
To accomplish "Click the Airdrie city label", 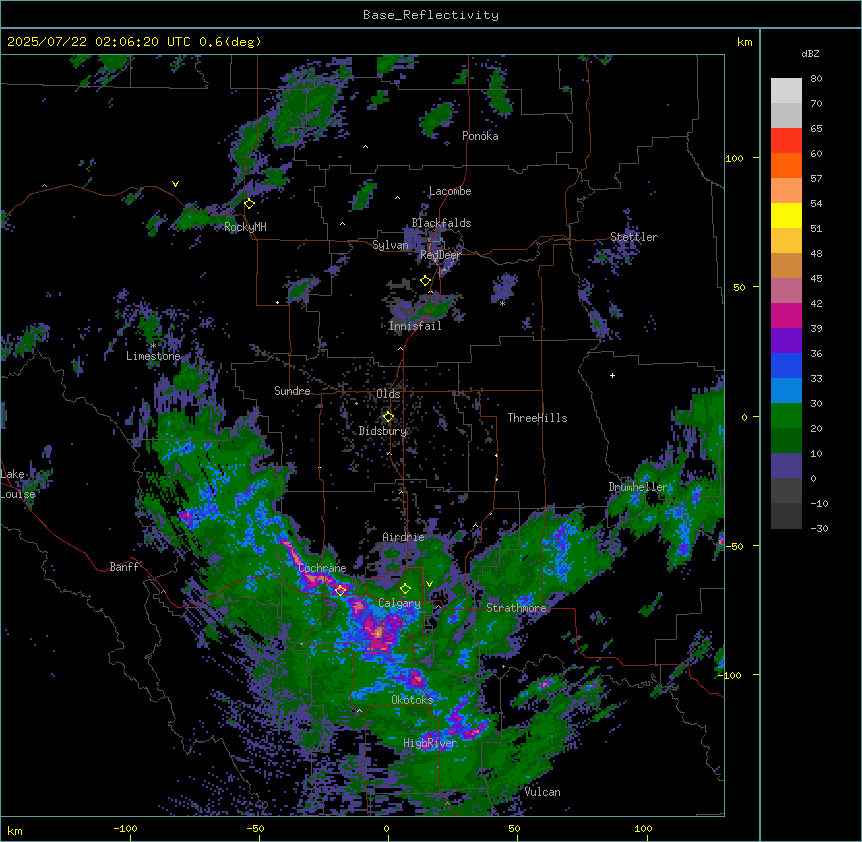I will click(404, 537).
